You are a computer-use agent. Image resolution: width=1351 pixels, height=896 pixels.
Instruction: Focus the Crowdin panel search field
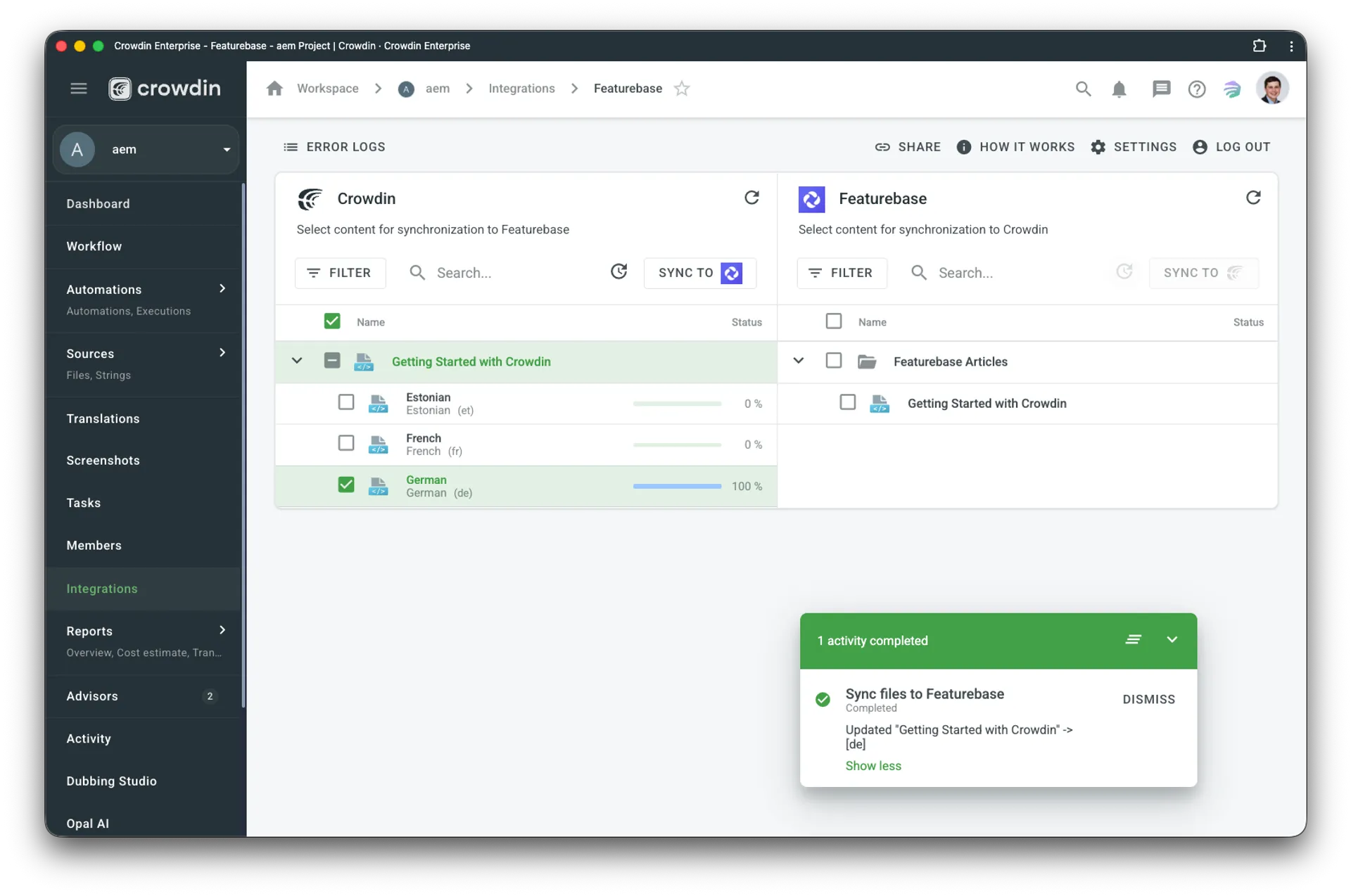[502, 273]
